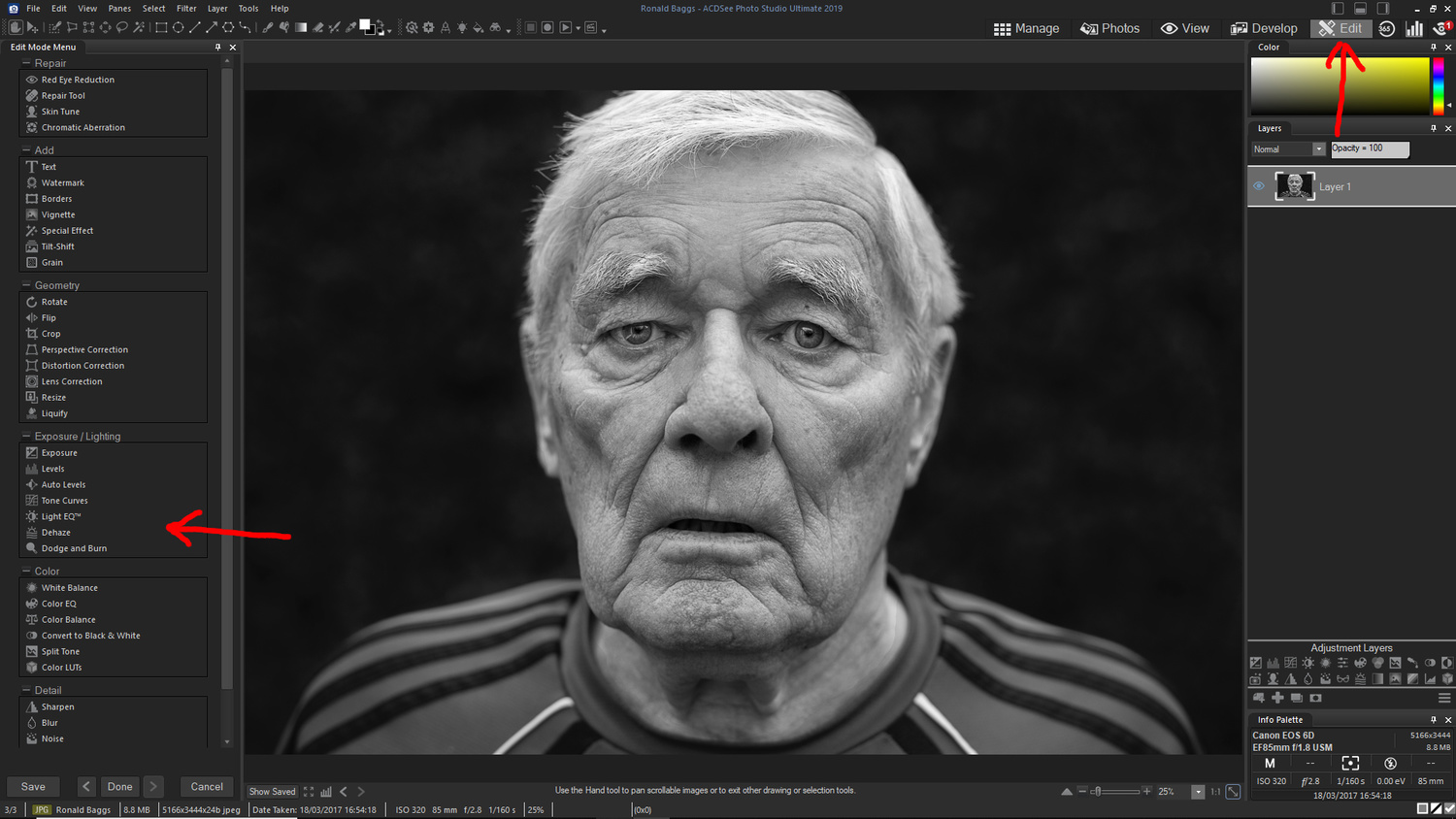Pin the Edit Mode Menu panel
The image size is (1456, 819).
217,47
